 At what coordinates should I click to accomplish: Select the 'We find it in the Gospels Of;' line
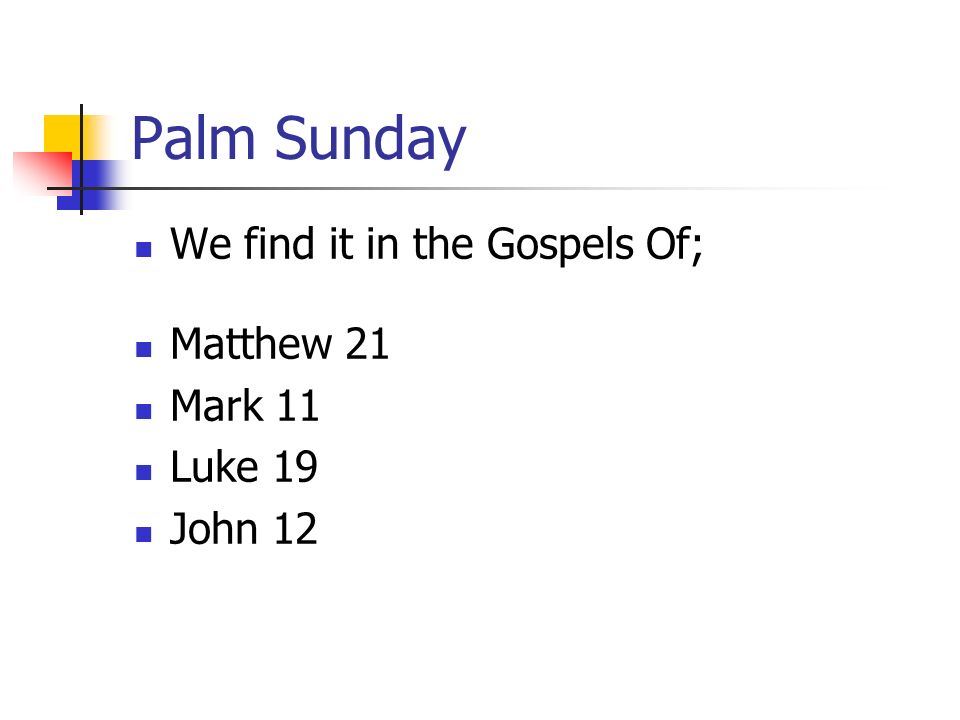pos(436,245)
